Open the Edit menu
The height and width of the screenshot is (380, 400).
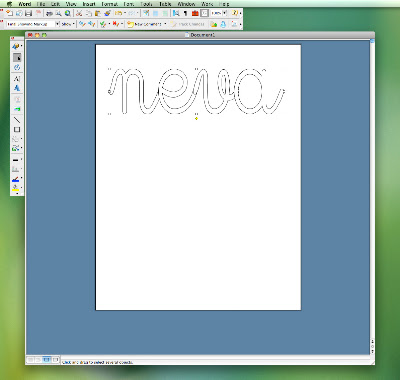[55, 4]
